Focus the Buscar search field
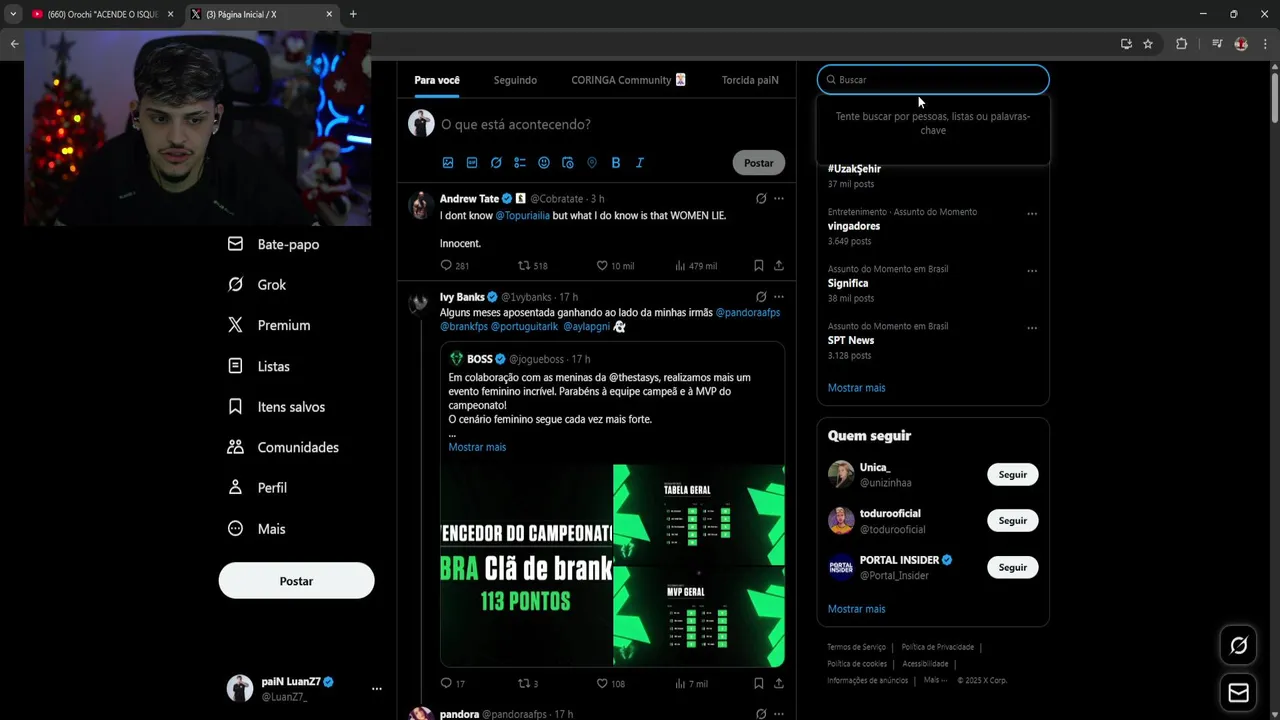This screenshot has height=720, width=1280. coord(933,80)
